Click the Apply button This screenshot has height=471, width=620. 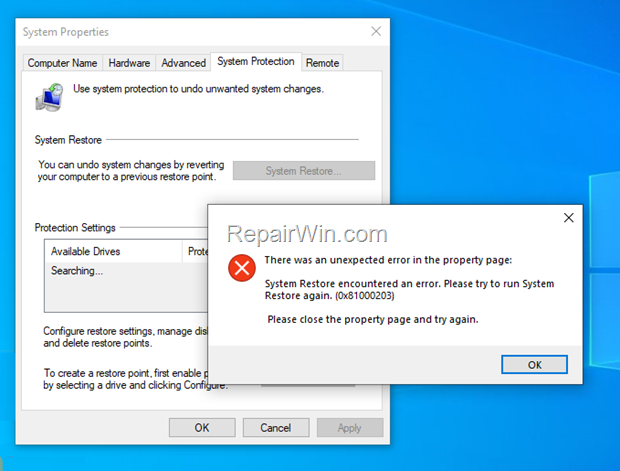pos(350,427)
